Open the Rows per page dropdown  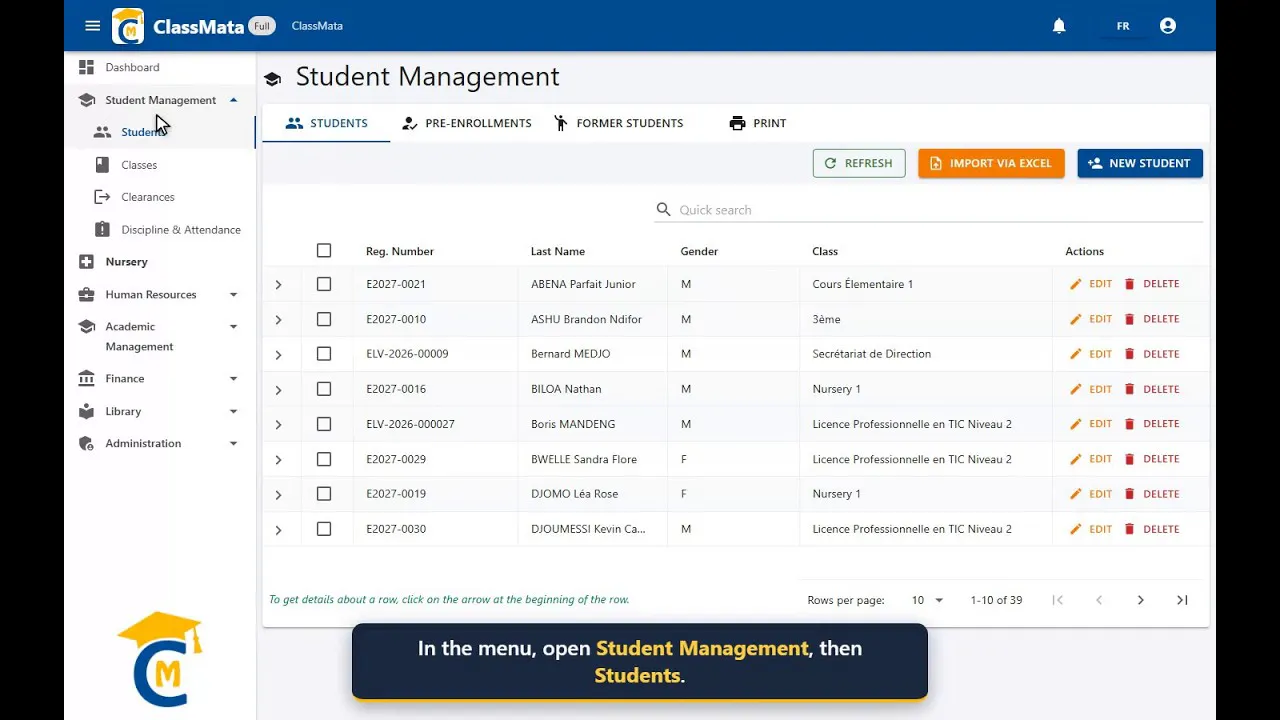928,600
